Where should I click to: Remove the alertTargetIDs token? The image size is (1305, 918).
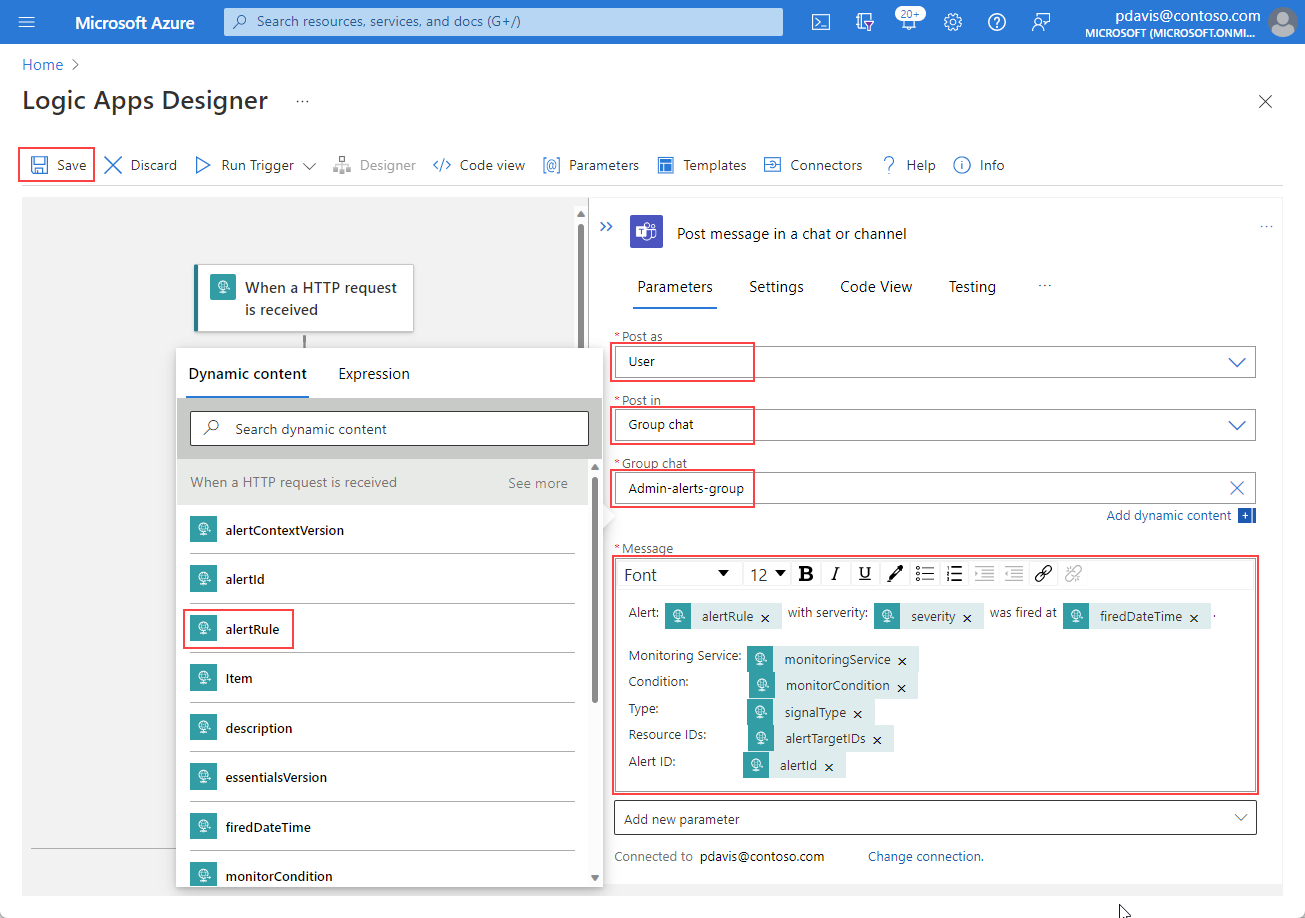tap(877, 740)
